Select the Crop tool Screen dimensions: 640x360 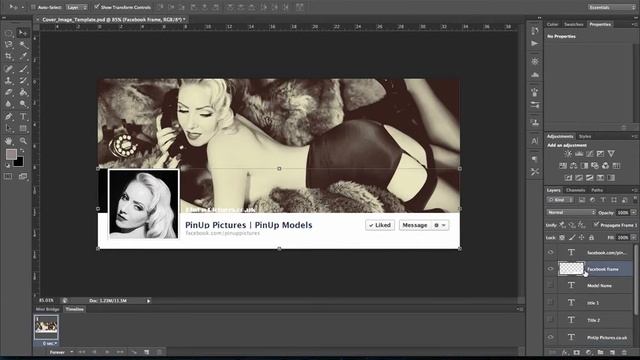(9, 56)
